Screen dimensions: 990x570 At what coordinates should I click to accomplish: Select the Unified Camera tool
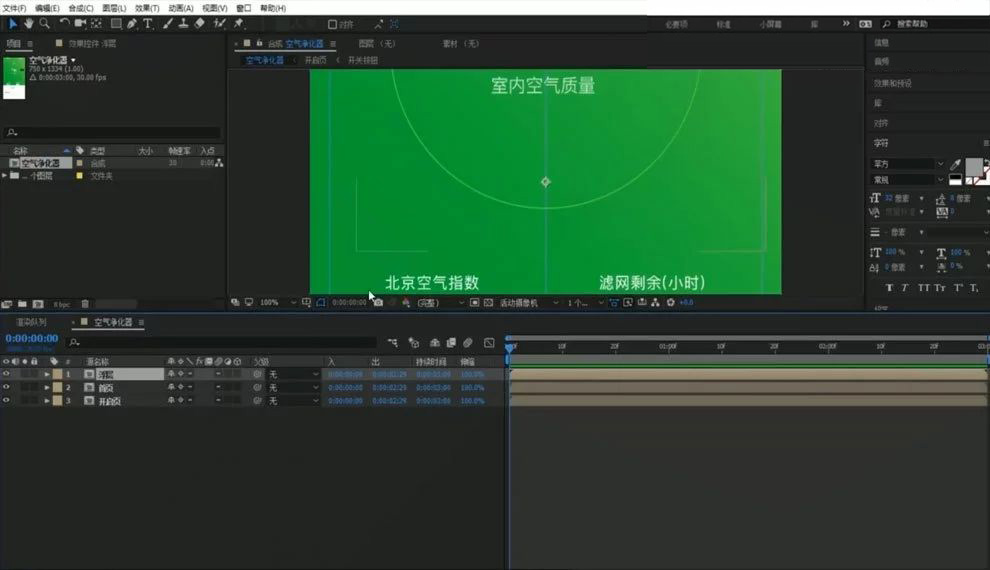[80, 24]
